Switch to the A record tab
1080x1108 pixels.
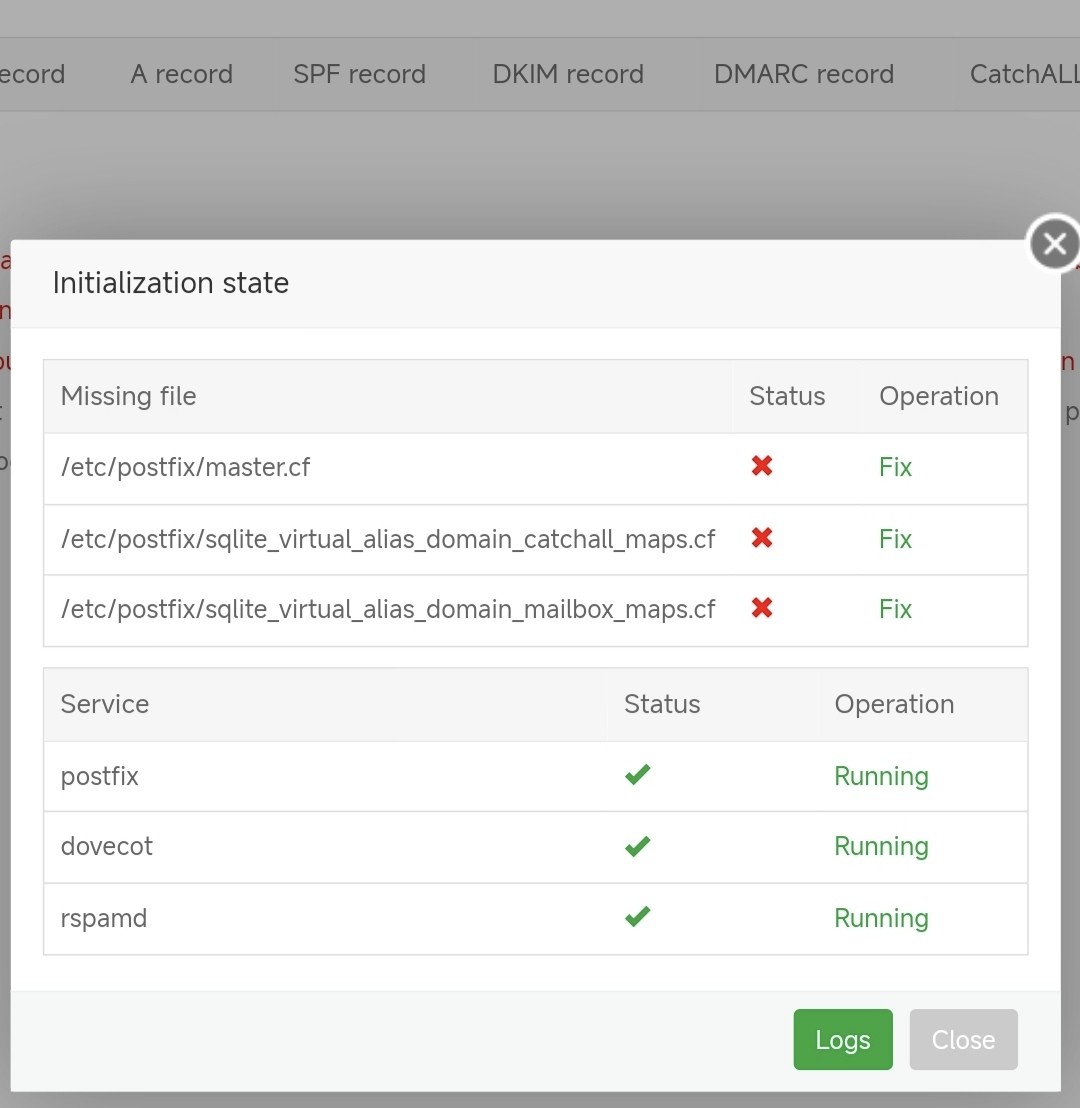click(181, 74)
